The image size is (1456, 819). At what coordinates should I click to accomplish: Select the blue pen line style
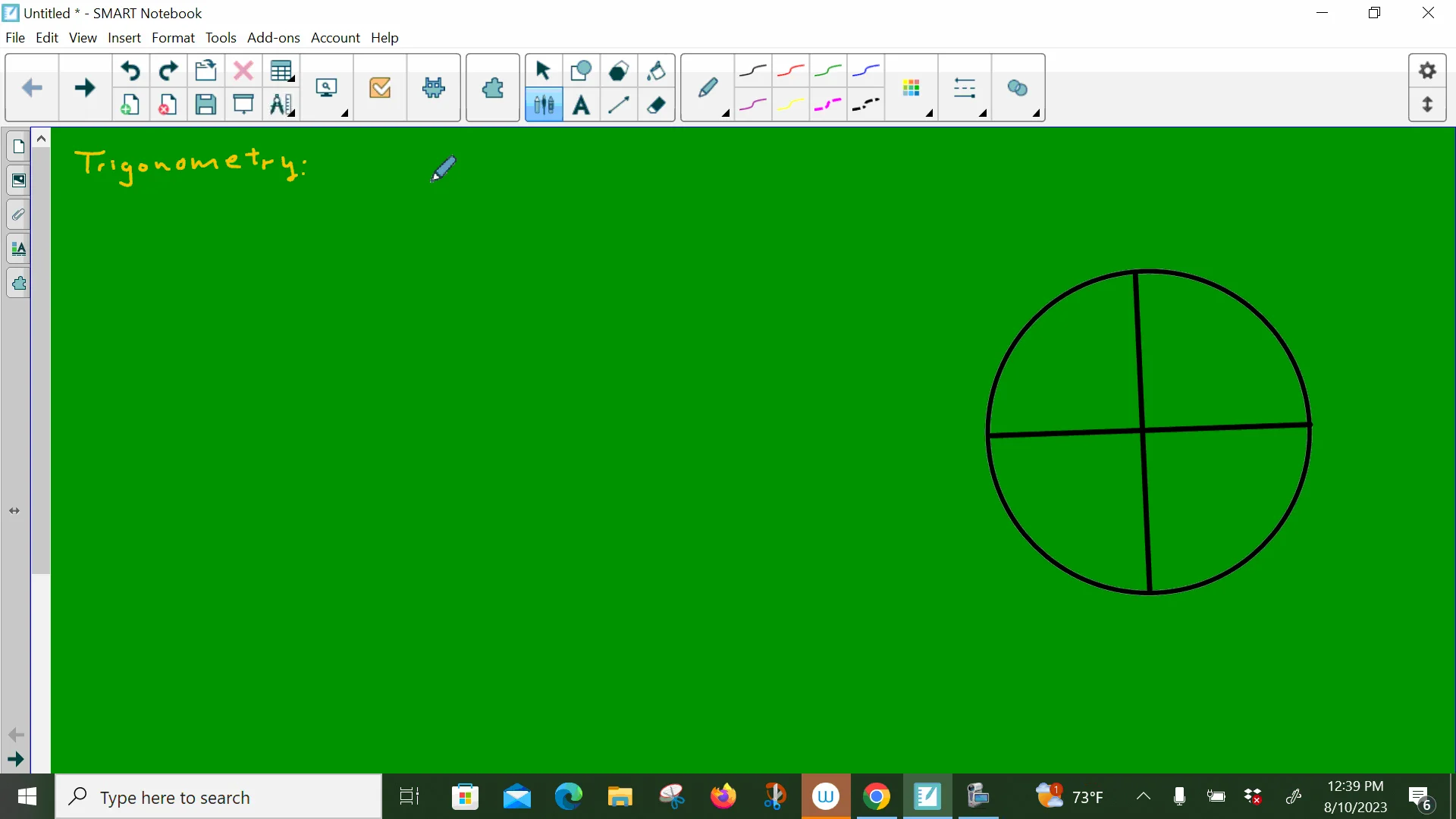[865, 71]
